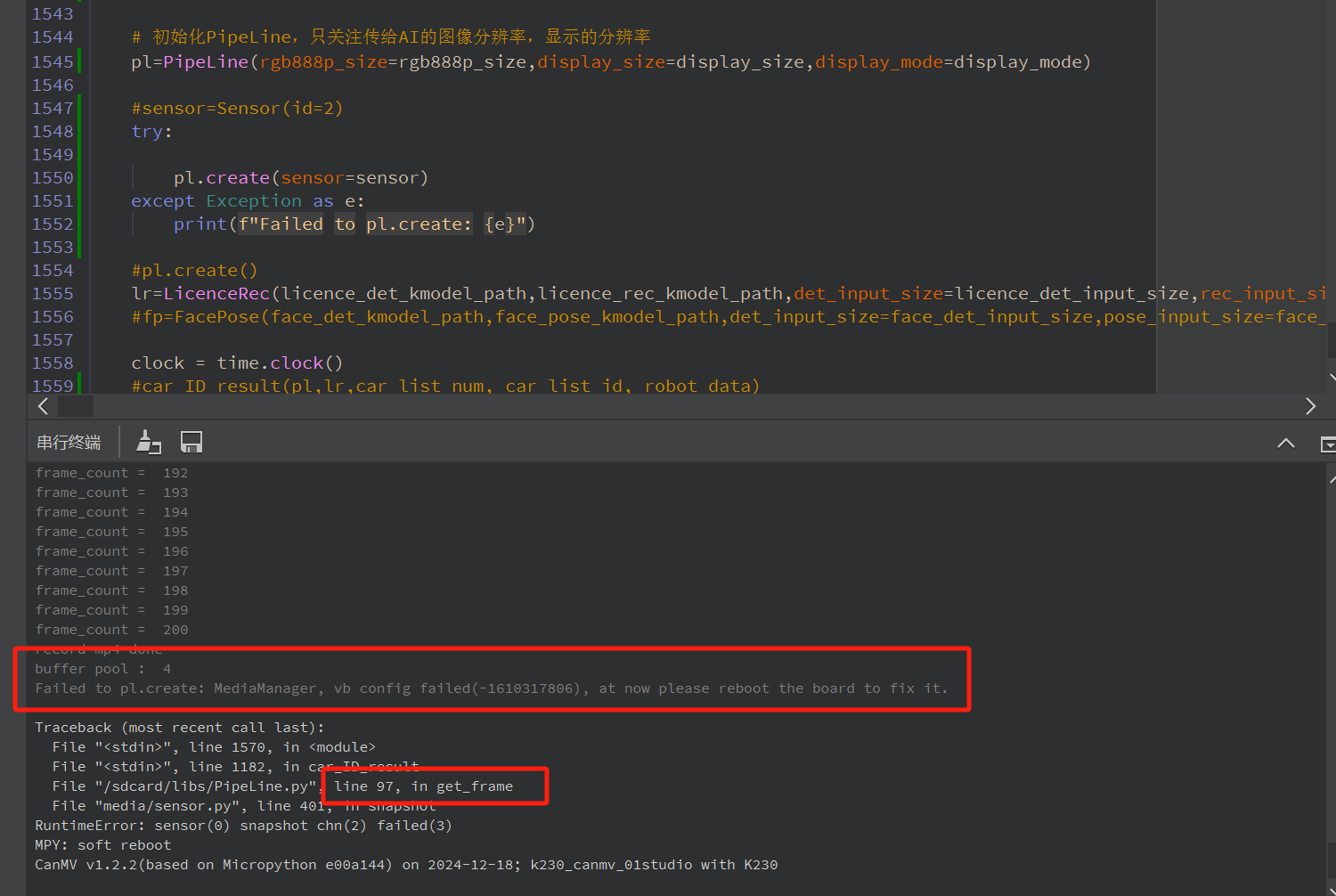The width and height of the screenshot is (1336, 896).
Task: Click the RuntimeError snapshot failed line
Action: 243,826
